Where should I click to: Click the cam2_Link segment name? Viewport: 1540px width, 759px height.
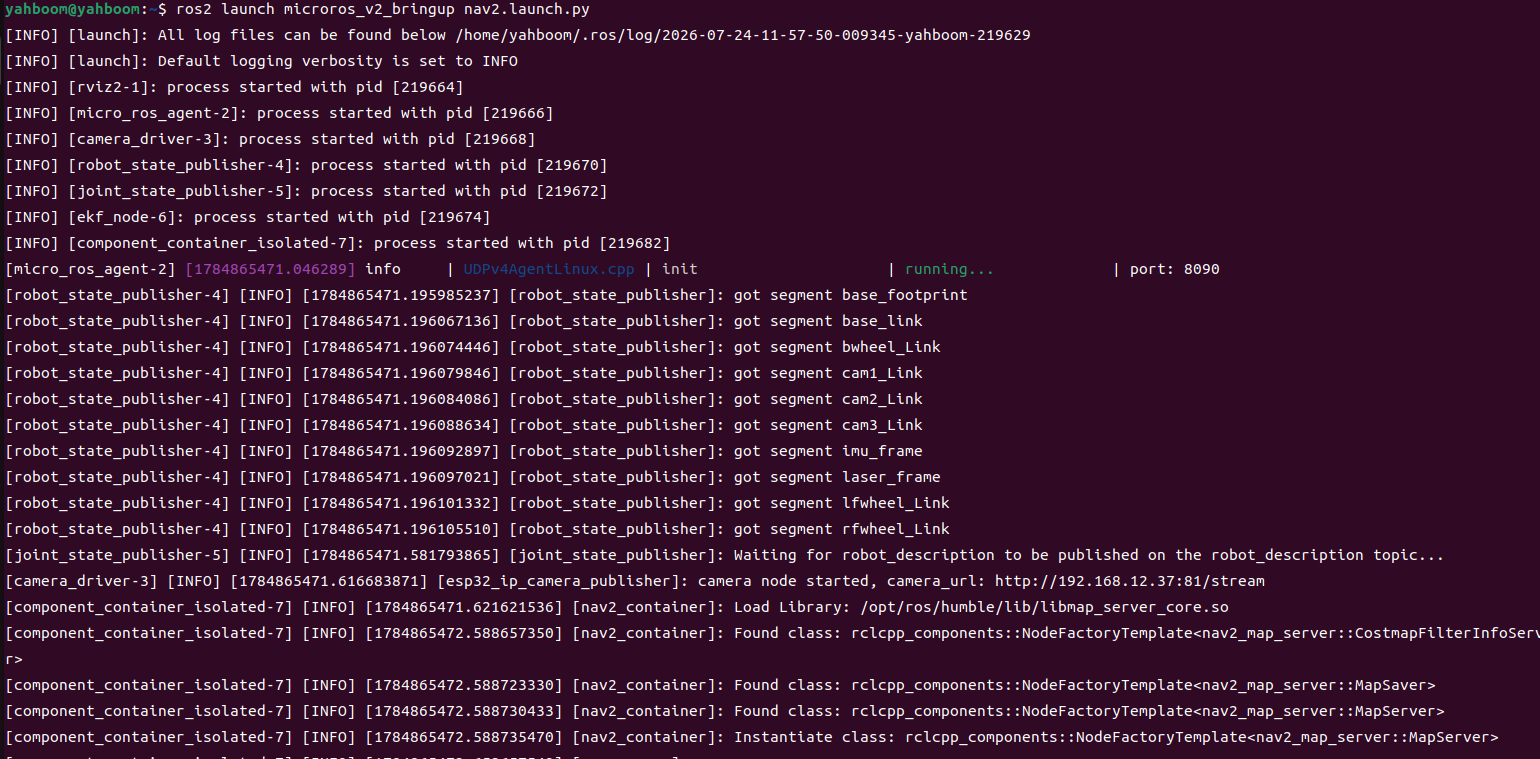[x=882, y=399]
